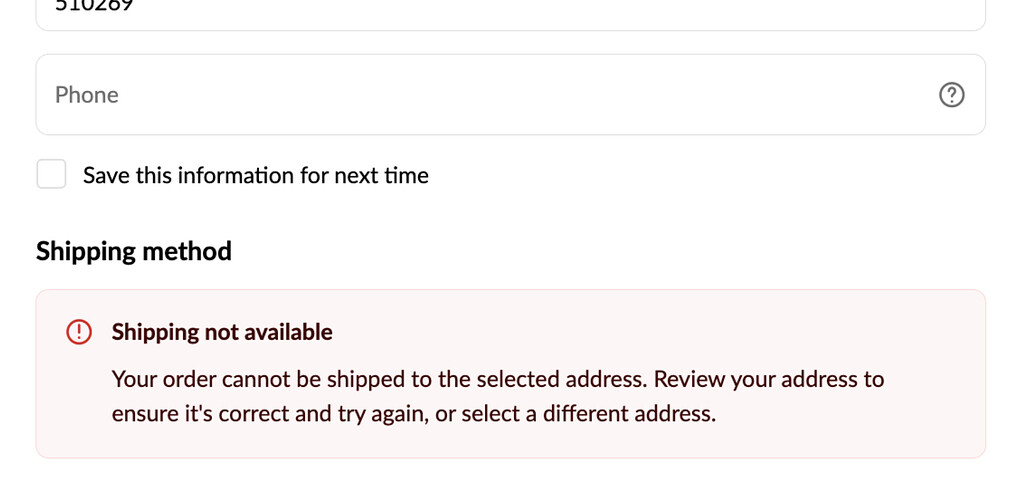The image size is (1024, 479).
Task: Click the 'Save this information for next time' label
Action: click(255, 175)
